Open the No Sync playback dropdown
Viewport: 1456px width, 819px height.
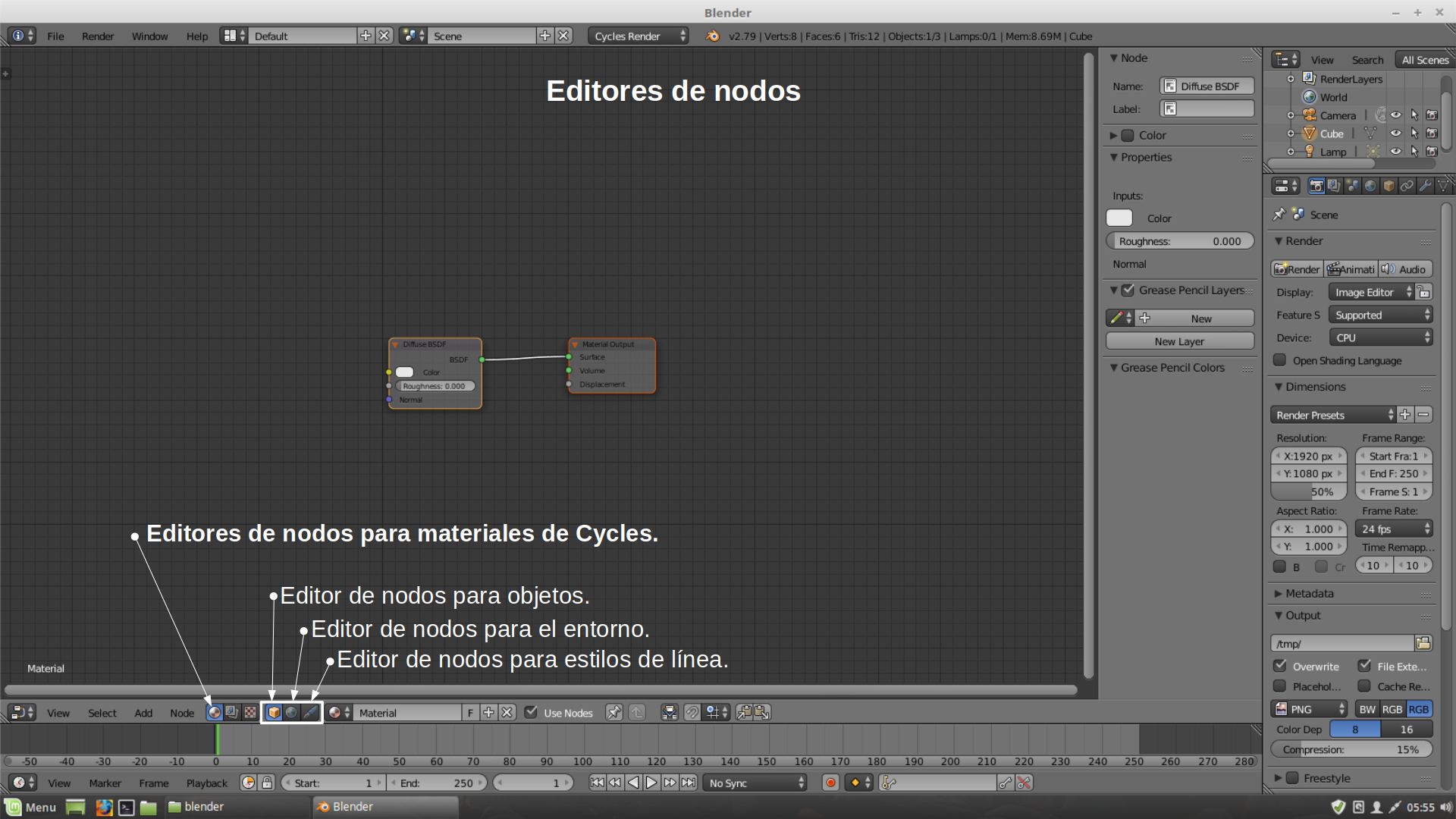pyautogui.click(x=755, y=783)
